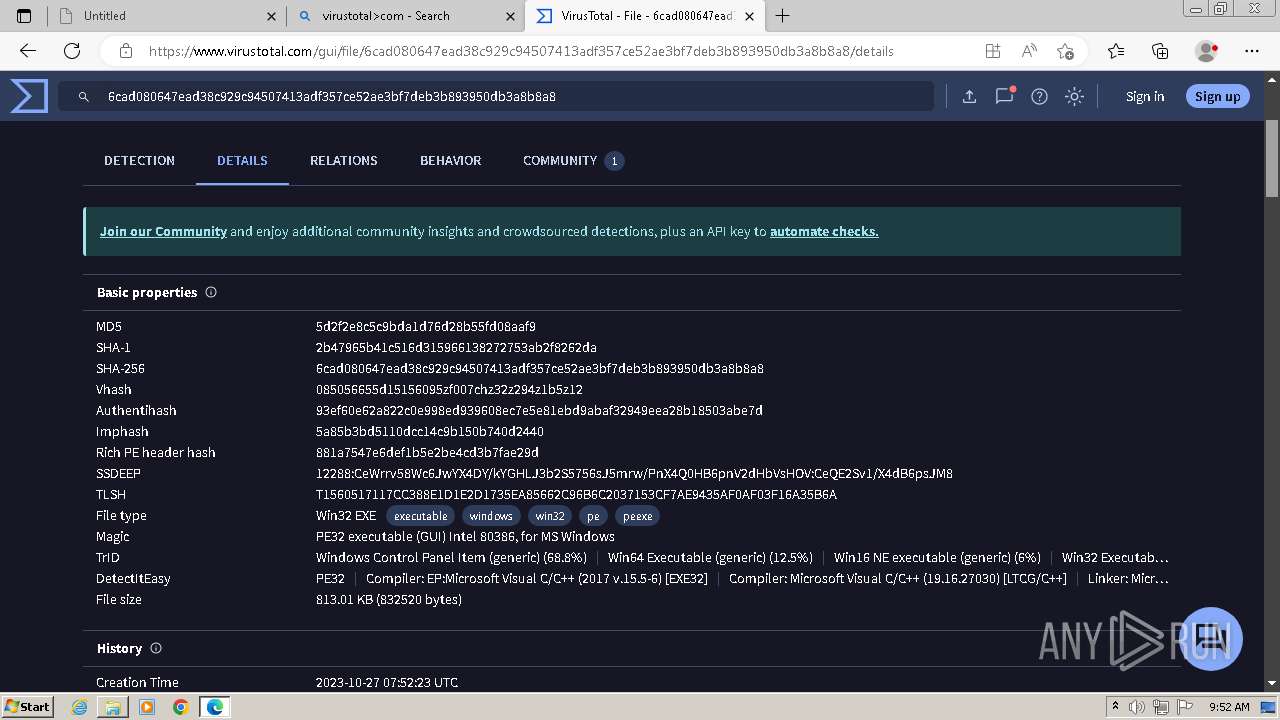Click the win32 file type tag
The width and height of the screenshot is (1280, 720).
point(550,516)
